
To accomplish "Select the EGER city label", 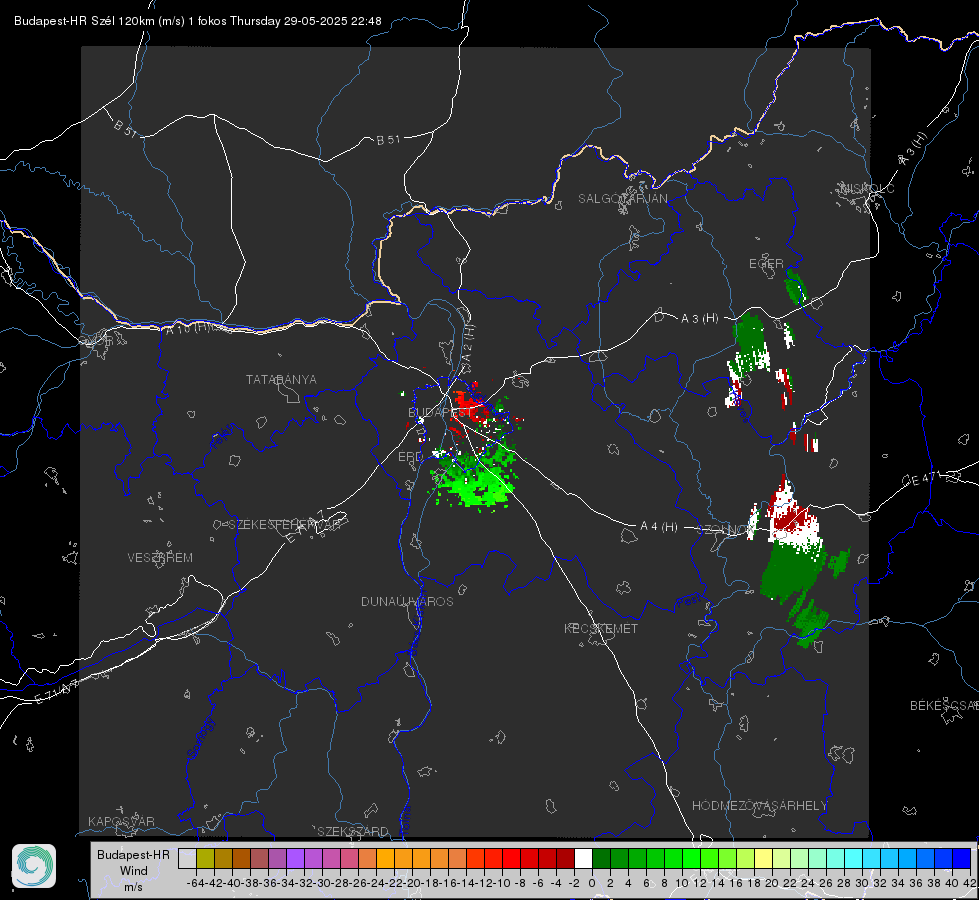I will [766, 264].
